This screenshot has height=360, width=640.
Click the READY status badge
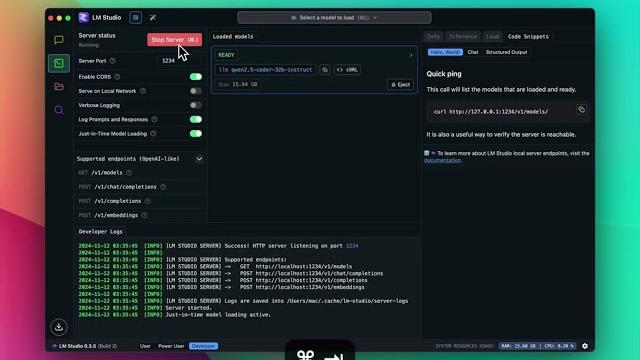[x=227, y=55]
